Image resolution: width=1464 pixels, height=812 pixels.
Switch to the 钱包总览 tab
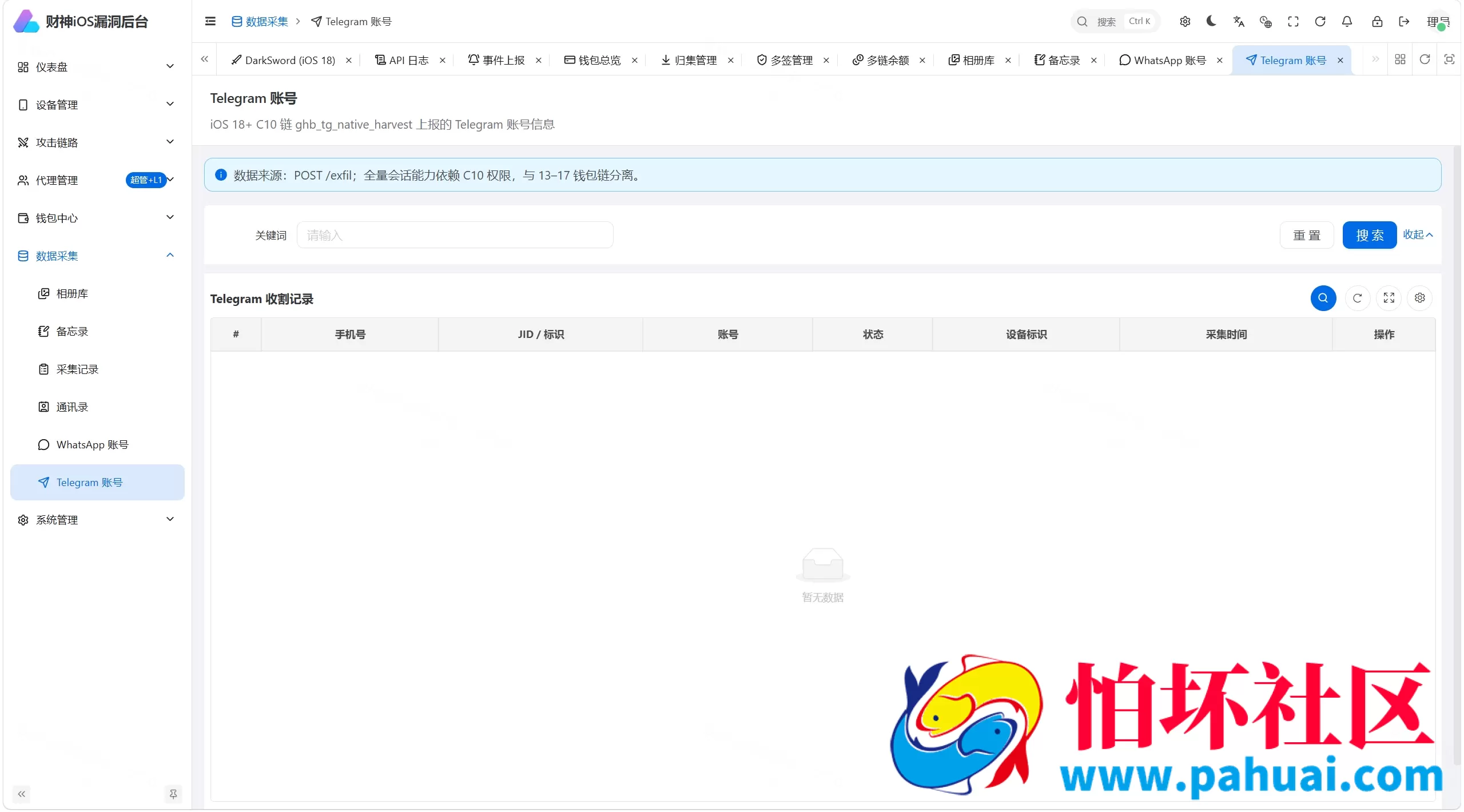tap(592, 60)
